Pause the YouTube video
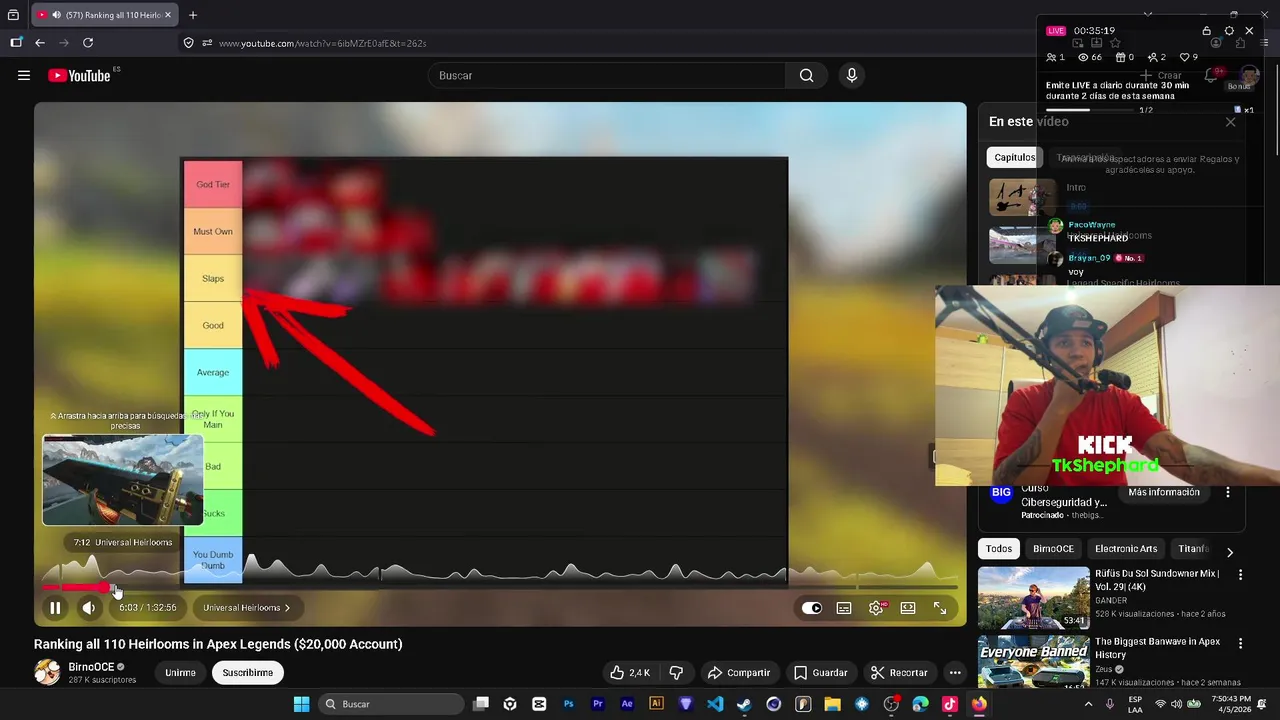 [55, 608]
